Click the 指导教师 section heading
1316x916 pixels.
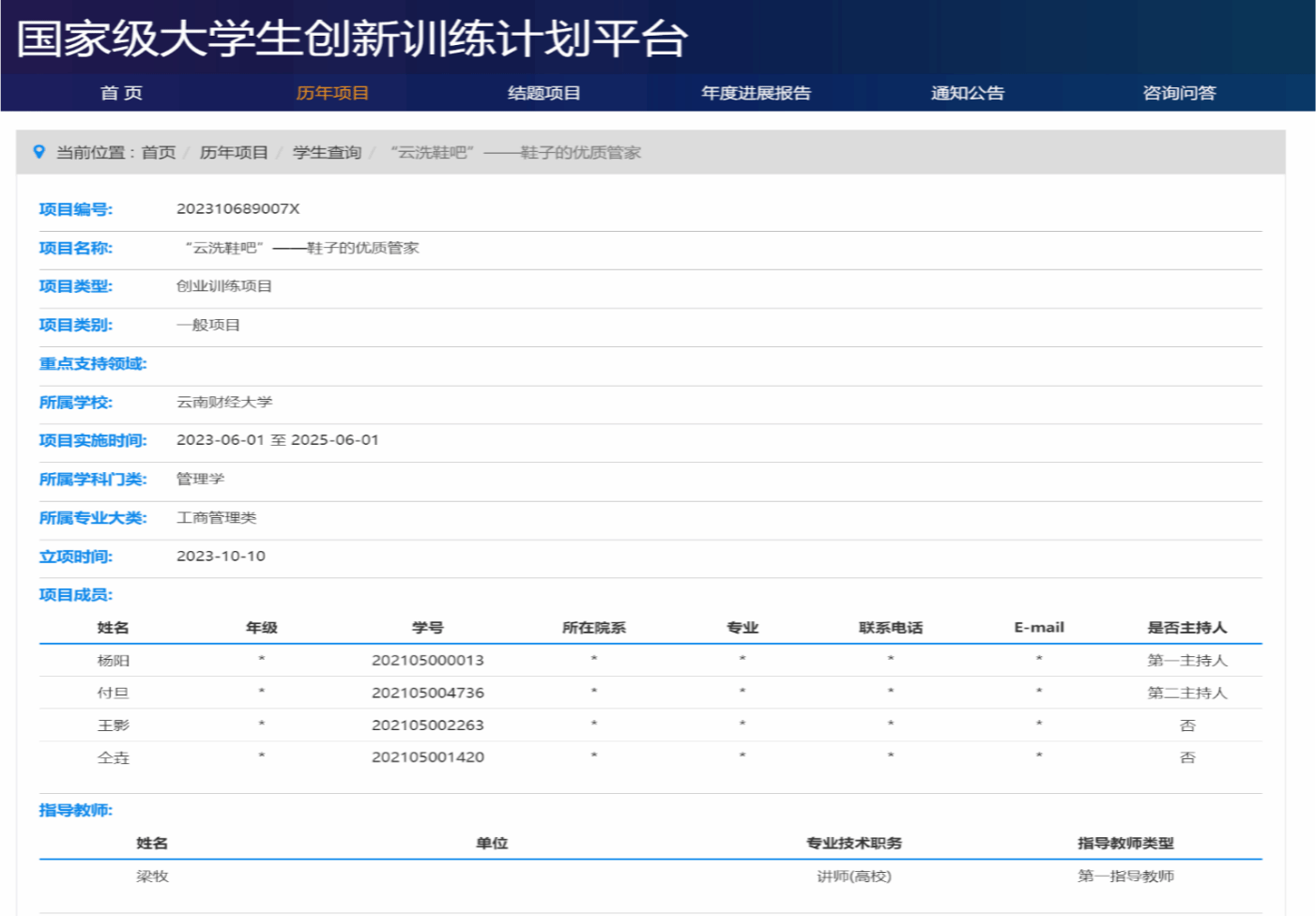[76, 810]
